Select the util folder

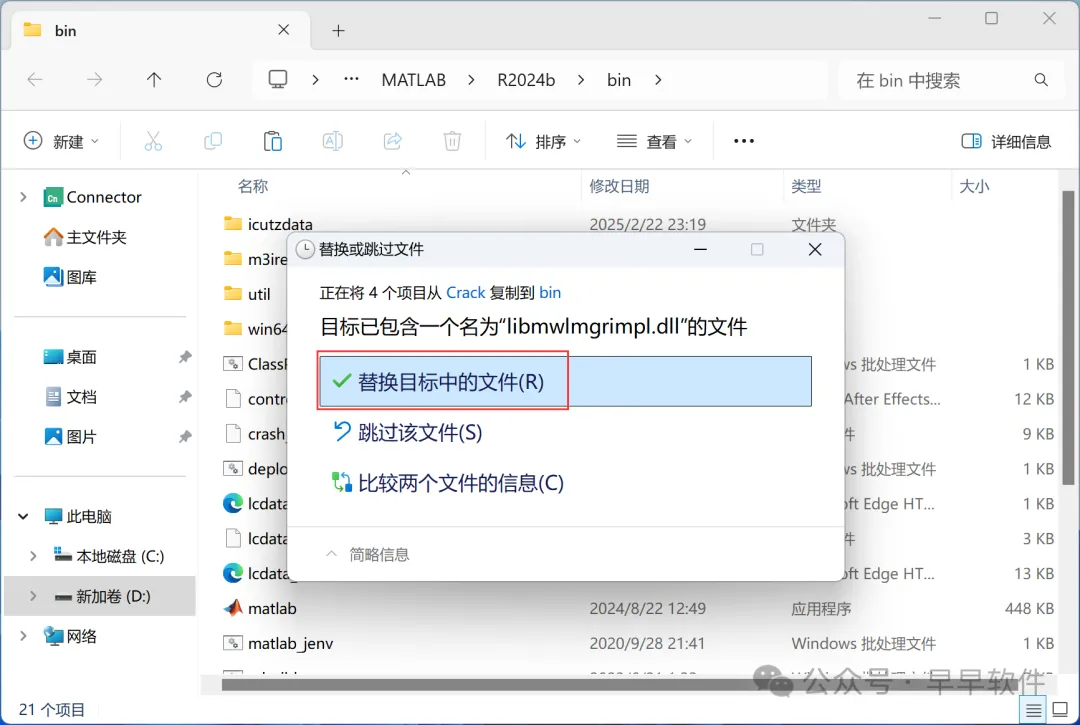click(247, 294)
